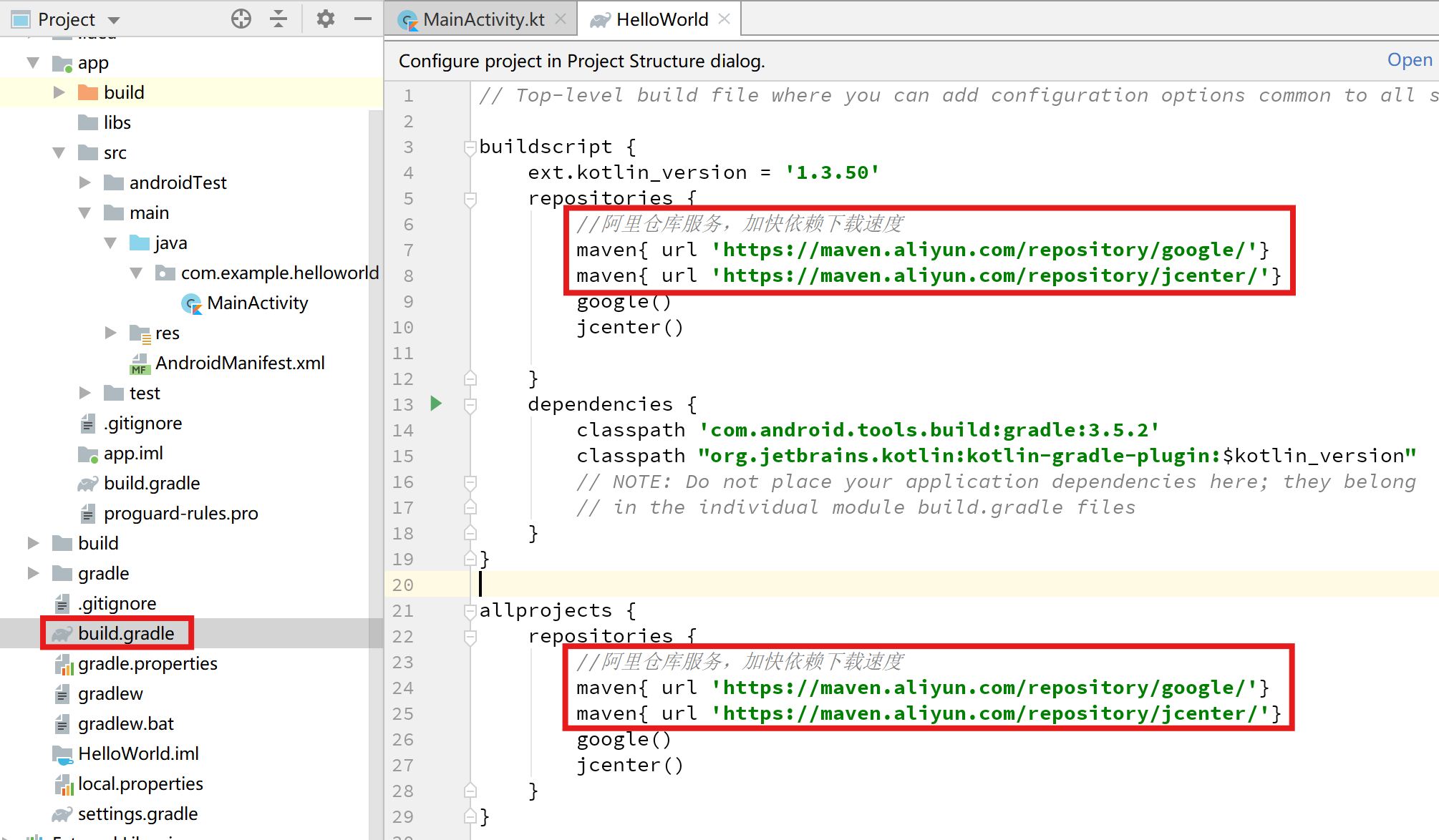Open Project panel settings gear
Viewport: 1439px width, 840px height.
point(325,19)
